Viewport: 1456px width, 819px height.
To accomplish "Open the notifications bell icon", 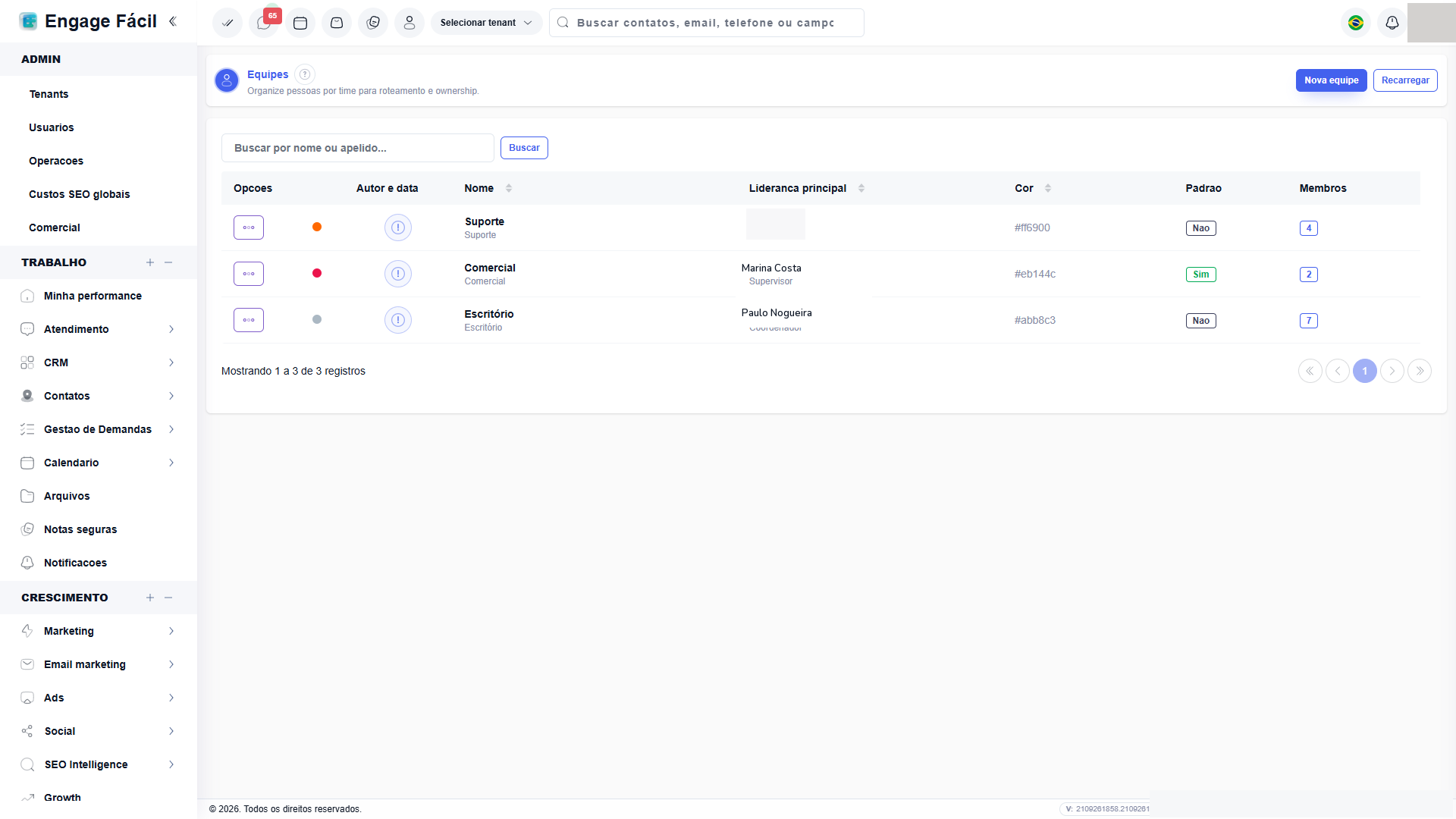I will click(1392, 23).
